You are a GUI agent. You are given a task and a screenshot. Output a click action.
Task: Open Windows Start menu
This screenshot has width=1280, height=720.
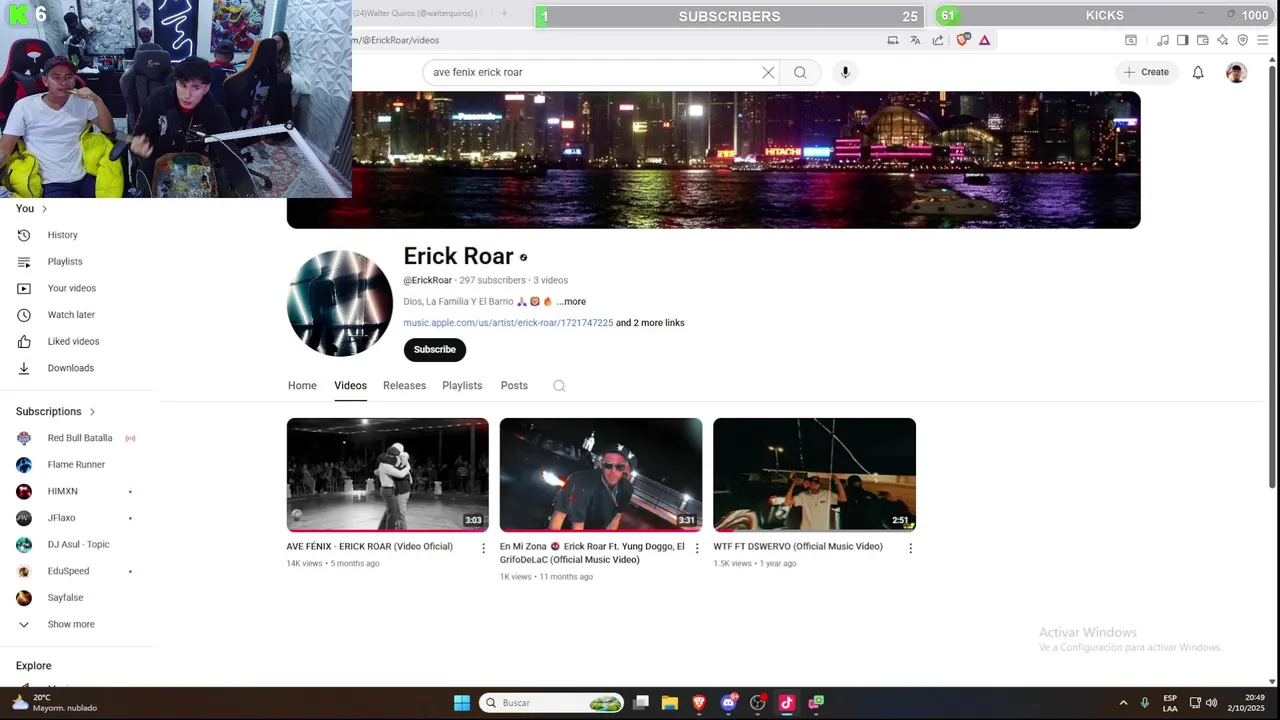point(462,703)
